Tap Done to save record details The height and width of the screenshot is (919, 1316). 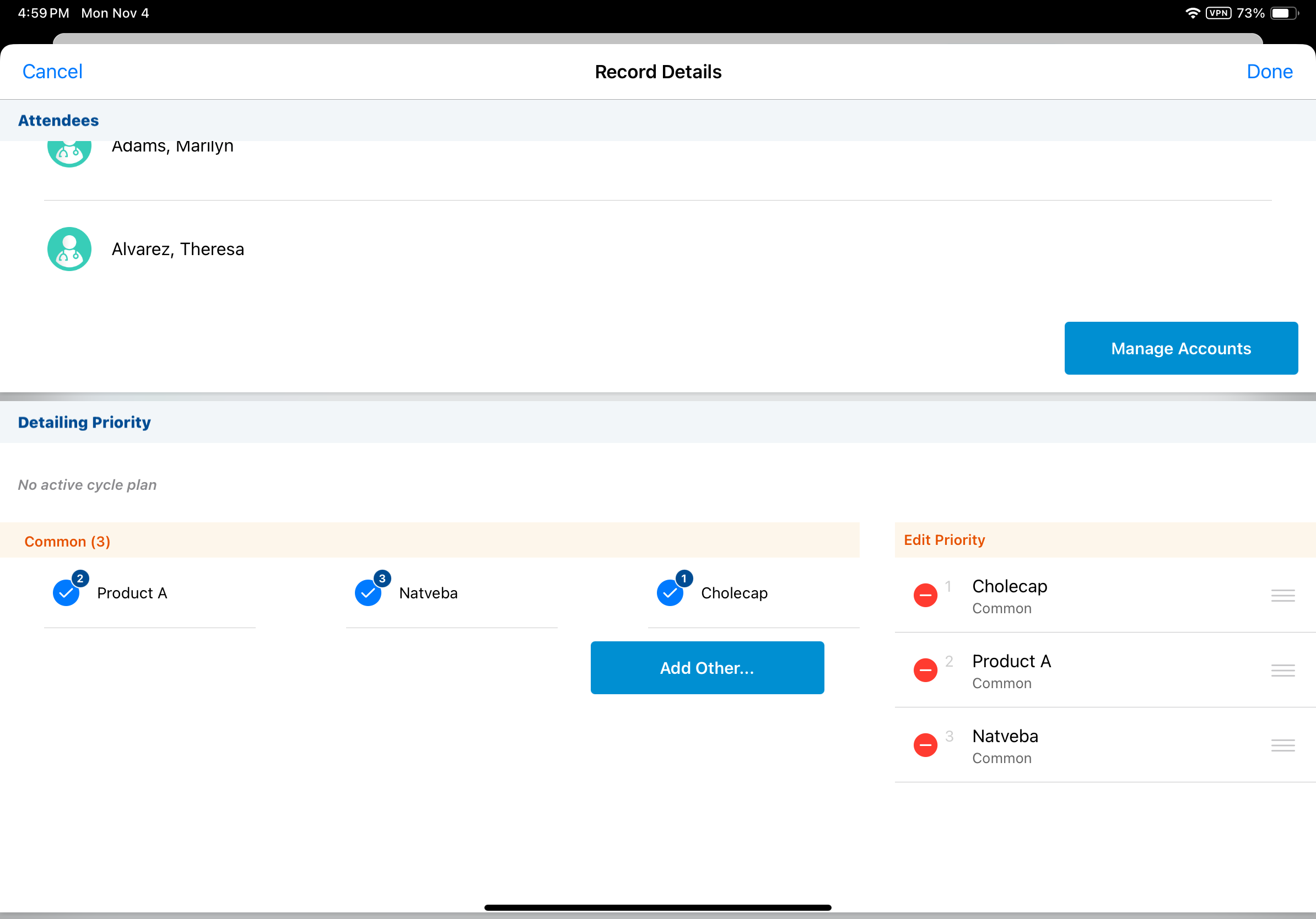[x=1269, y=72]
